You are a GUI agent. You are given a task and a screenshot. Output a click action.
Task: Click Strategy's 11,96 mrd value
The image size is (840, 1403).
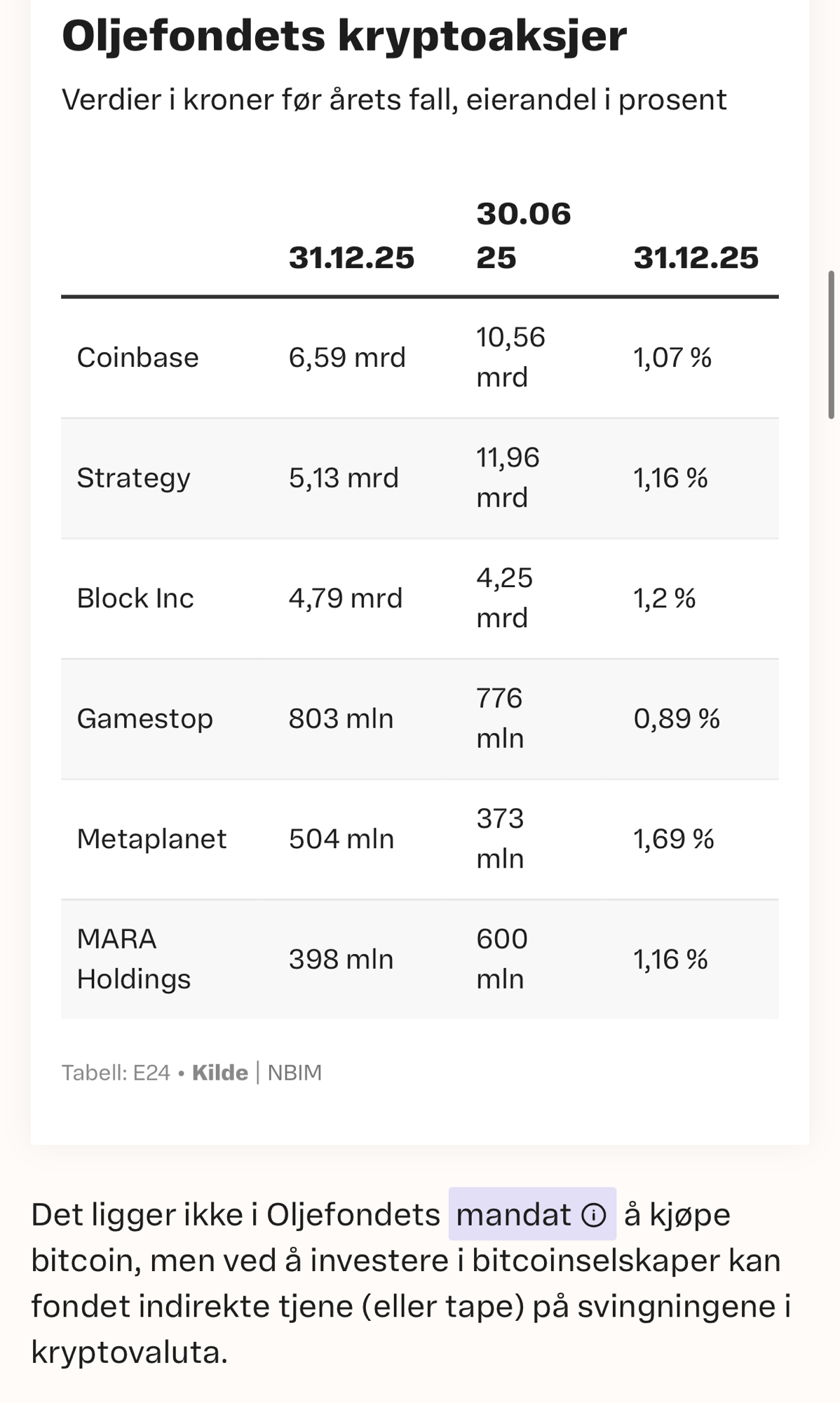point(508,478)
